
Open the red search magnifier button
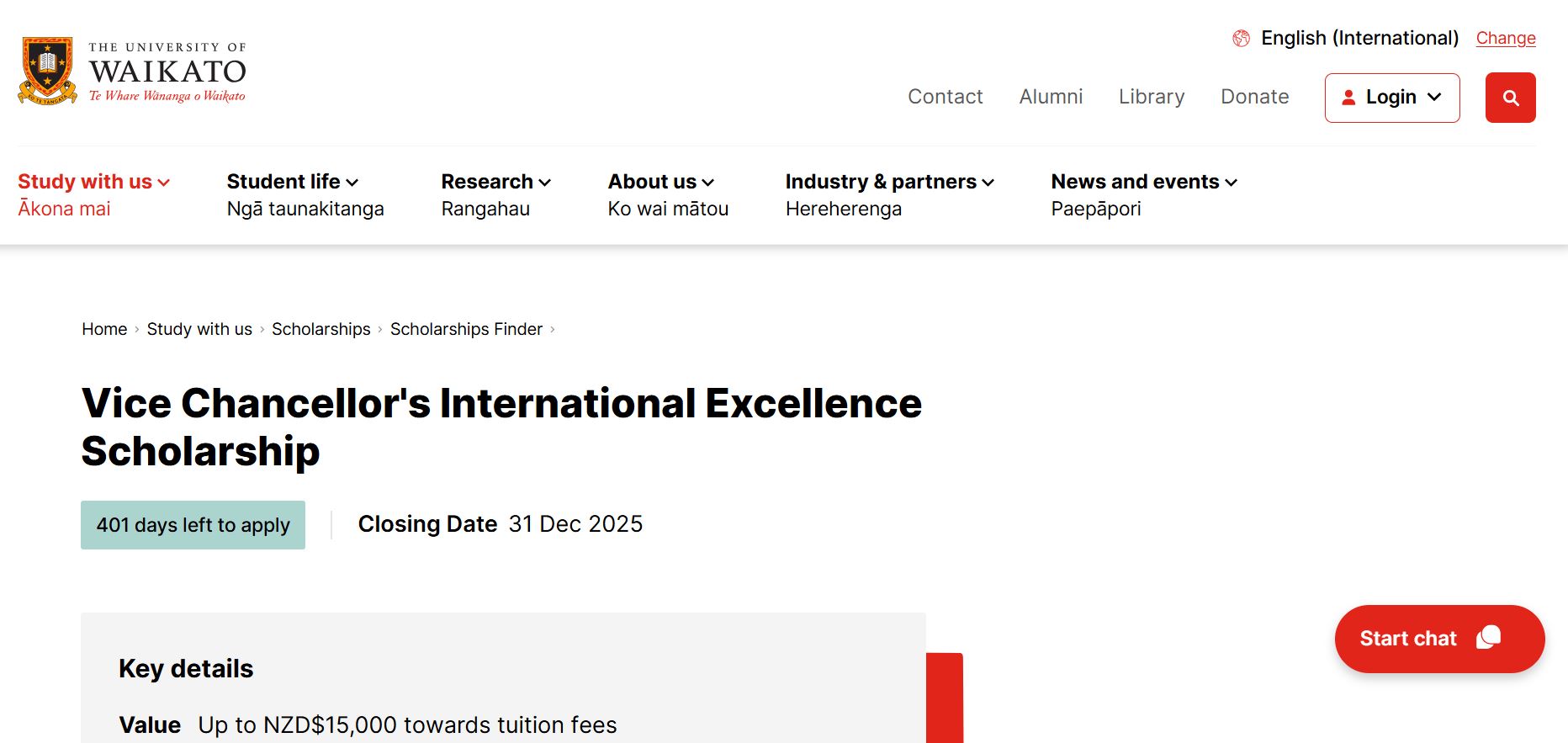(1510, 98)
